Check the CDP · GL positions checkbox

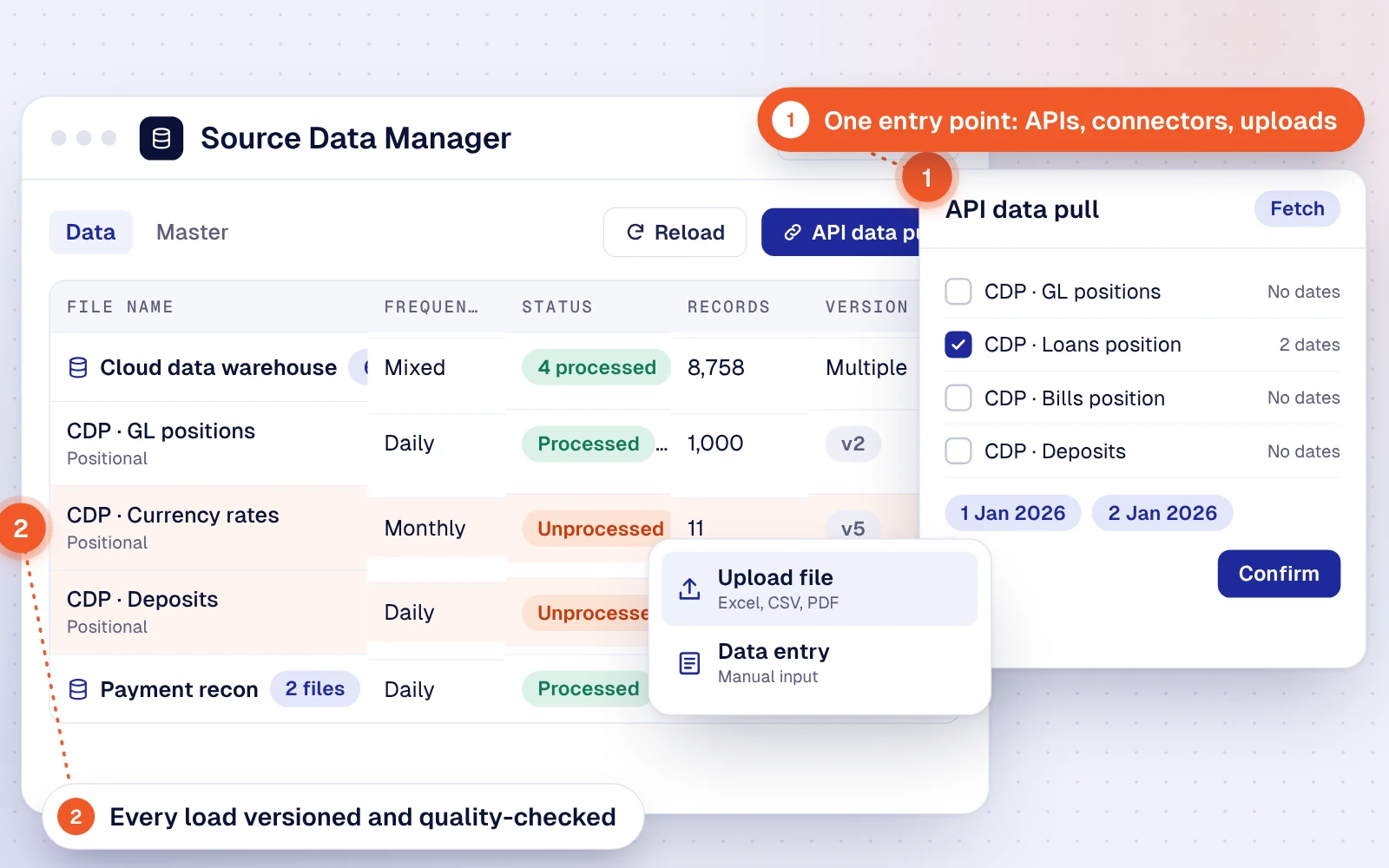958,292
